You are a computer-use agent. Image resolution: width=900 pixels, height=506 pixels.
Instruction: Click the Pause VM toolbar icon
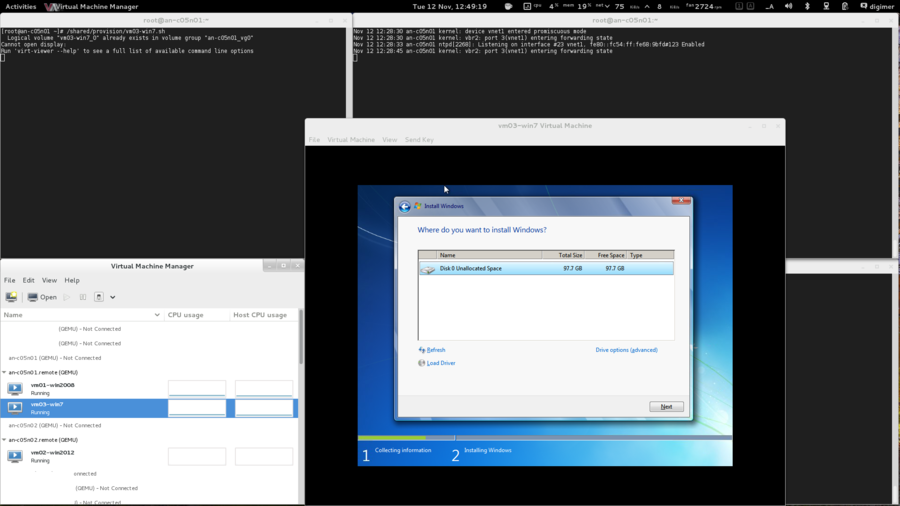83,297
